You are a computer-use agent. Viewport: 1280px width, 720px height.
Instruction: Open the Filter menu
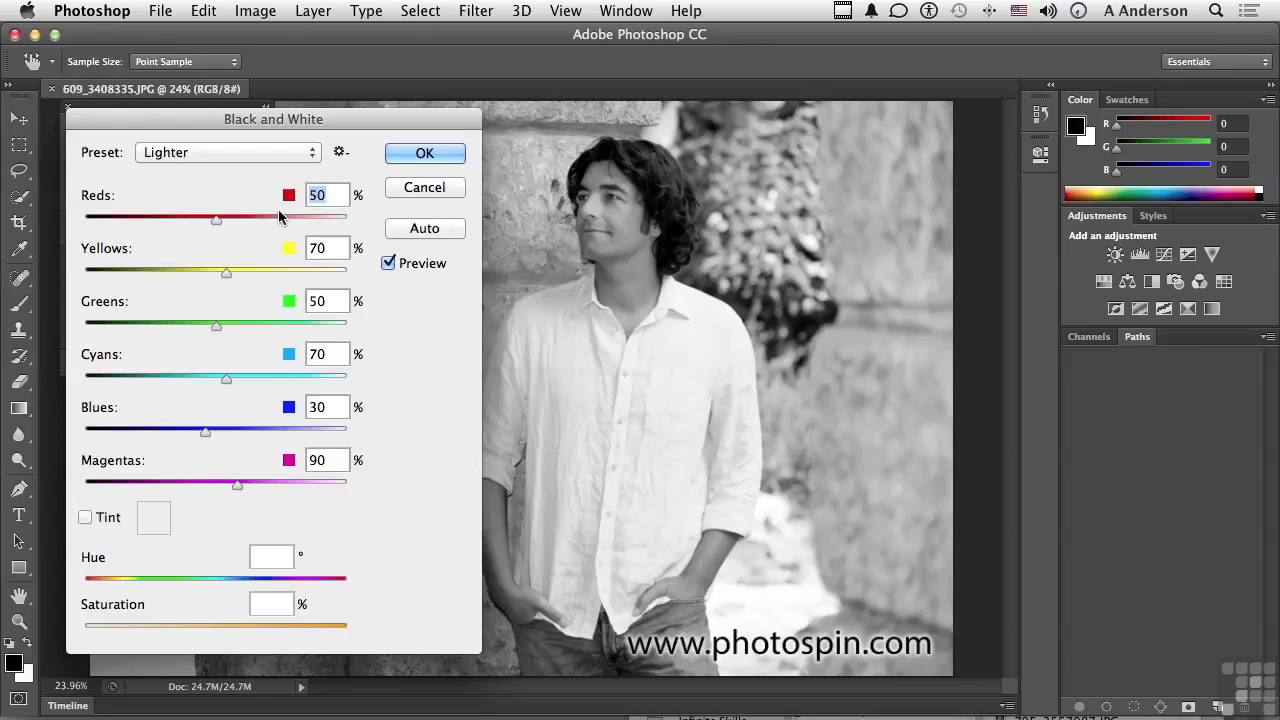coord(475,11)
